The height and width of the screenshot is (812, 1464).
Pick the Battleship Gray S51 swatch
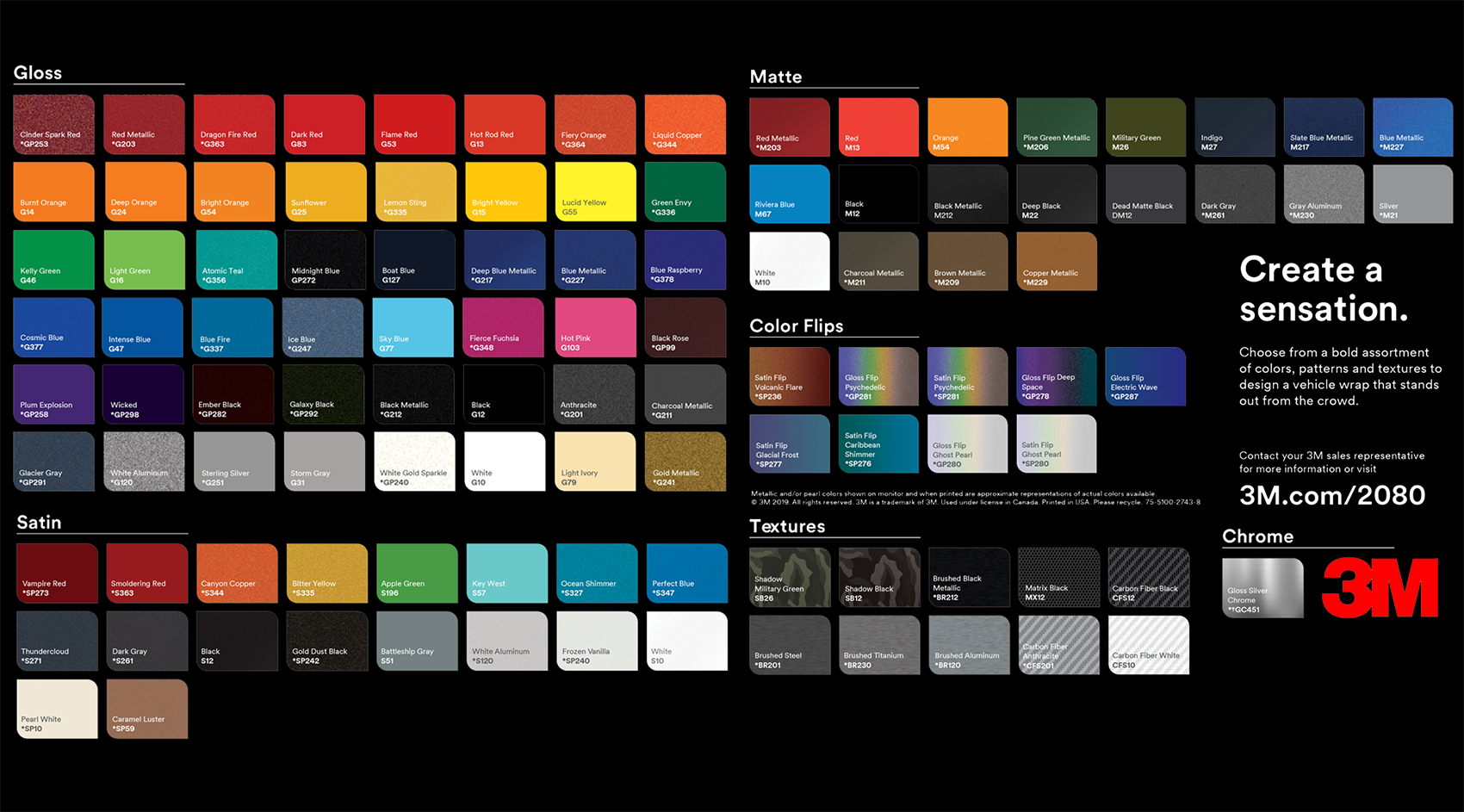pos(418,641)
